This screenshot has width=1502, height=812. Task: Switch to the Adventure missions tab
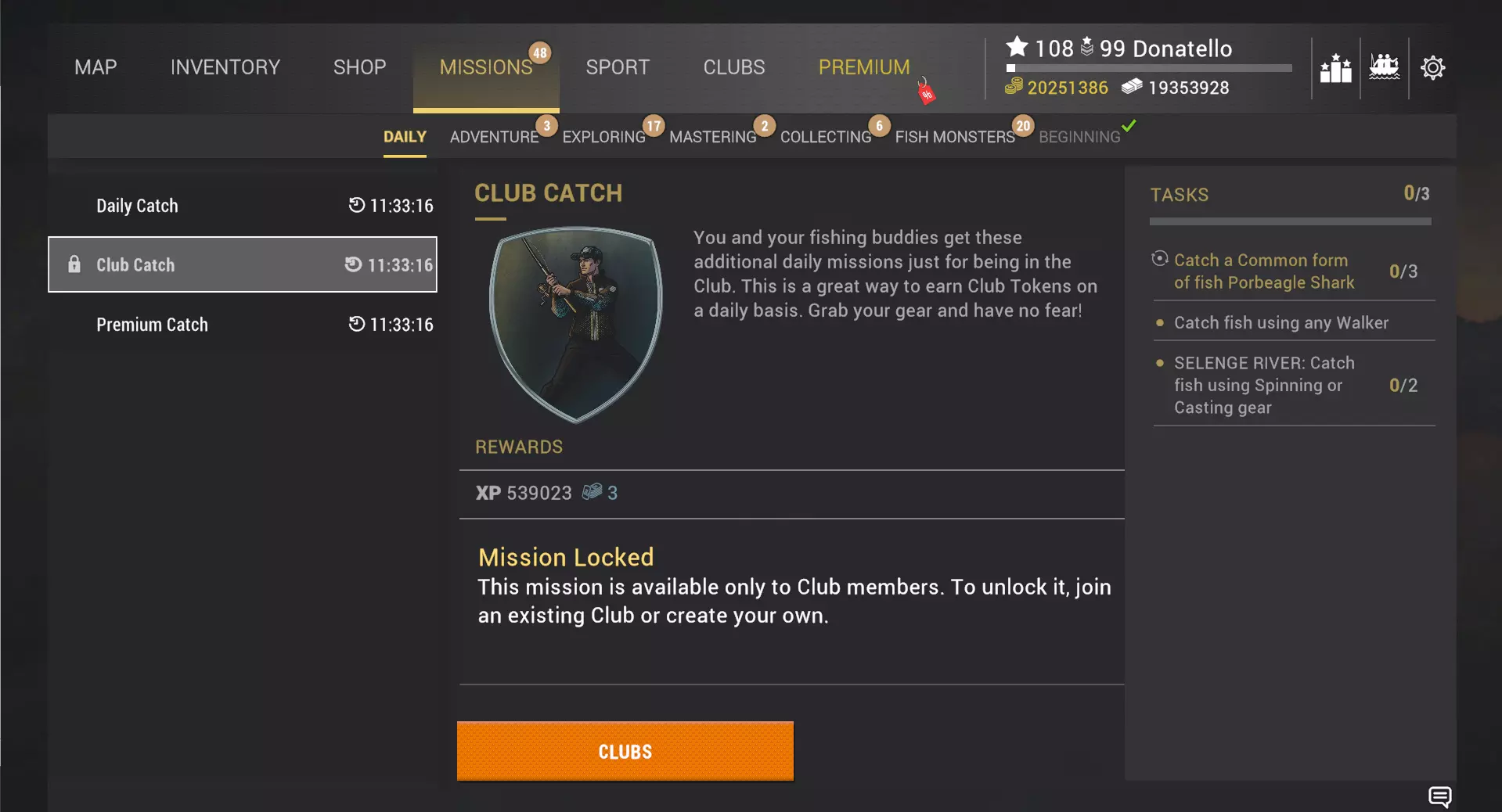494,137
